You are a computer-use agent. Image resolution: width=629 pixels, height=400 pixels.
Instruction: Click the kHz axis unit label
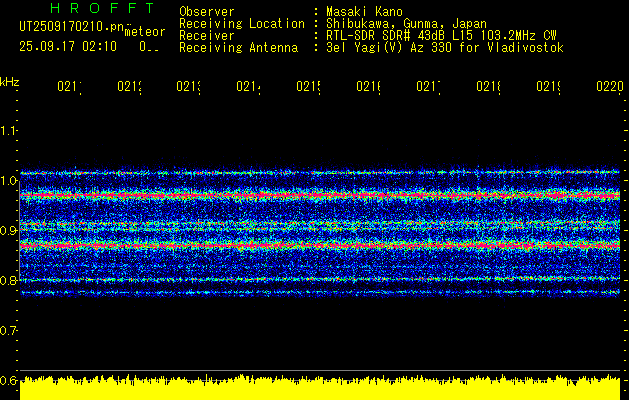[10, 82]
